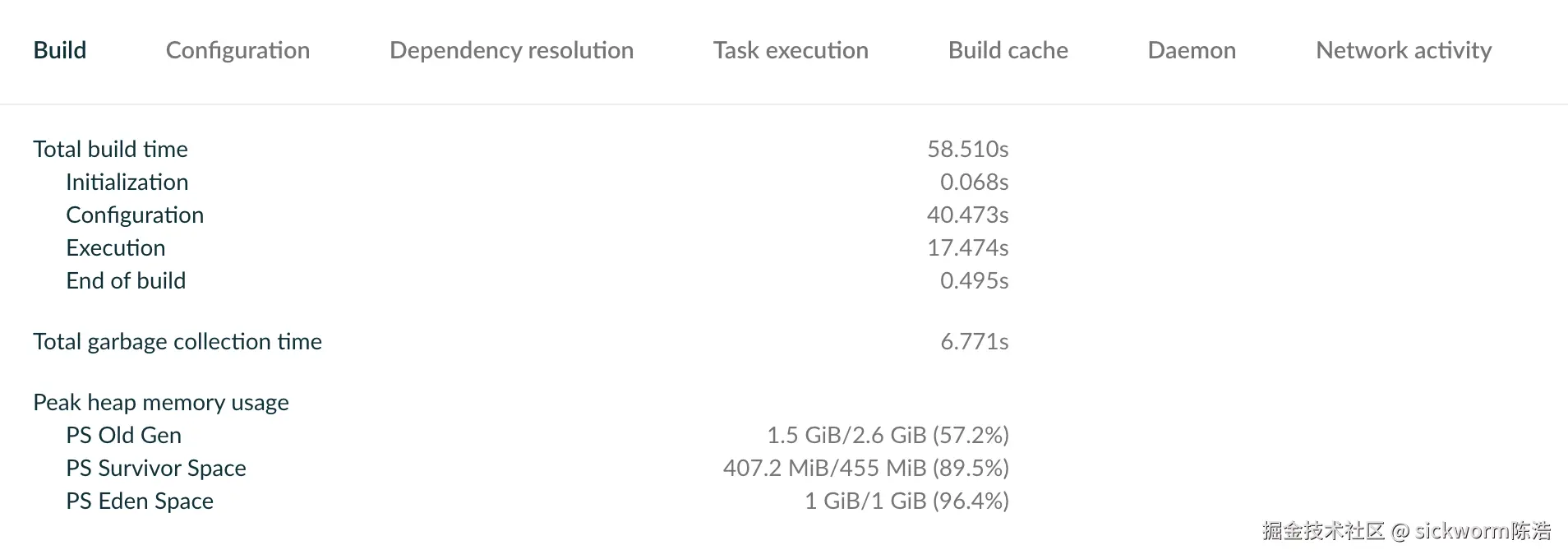Go to the Build cache tab
1568x559 pixels.
[1008, 50]
